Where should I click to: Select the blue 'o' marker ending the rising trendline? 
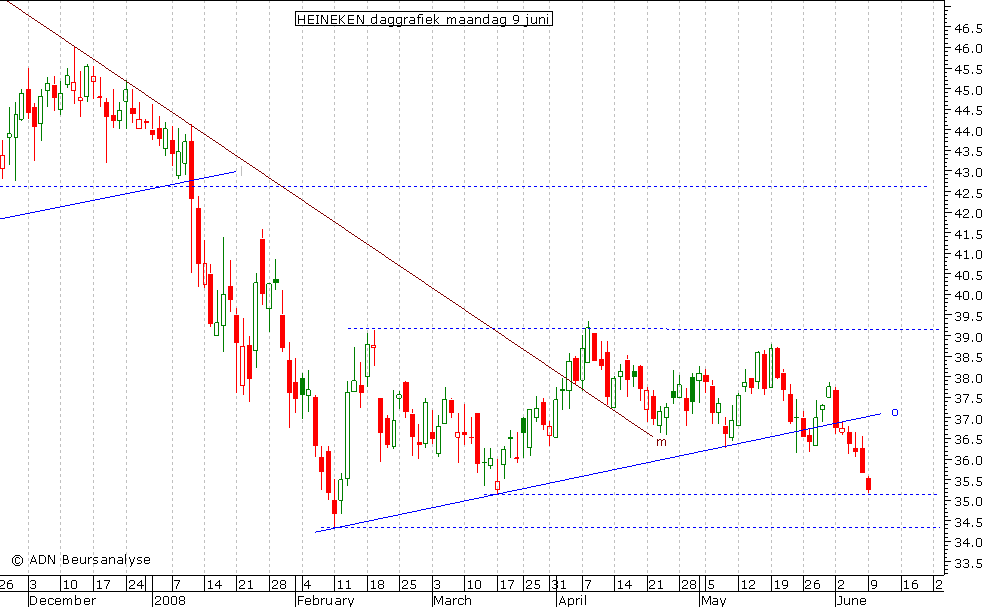(895, 413)
